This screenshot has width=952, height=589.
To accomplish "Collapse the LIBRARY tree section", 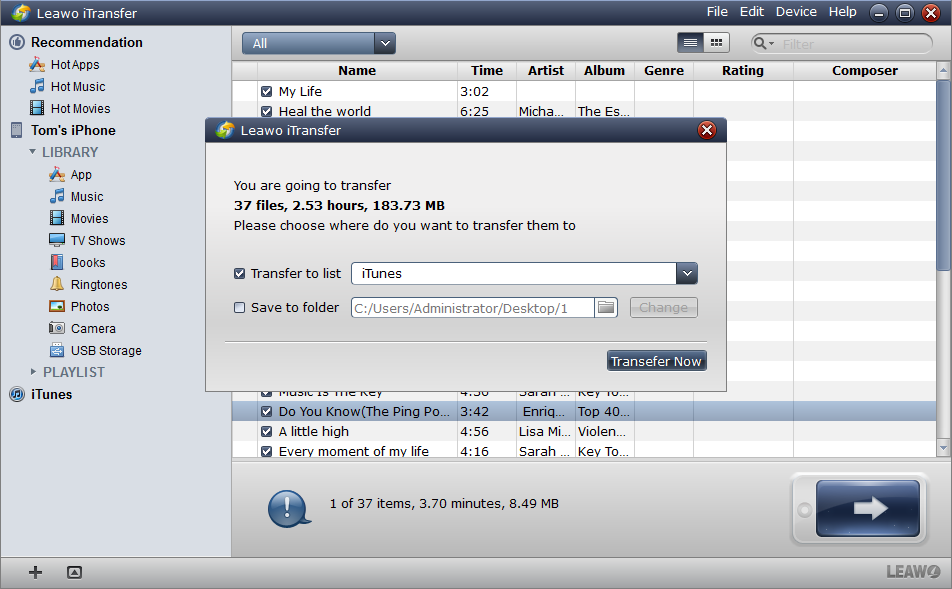I will [33, 152].
